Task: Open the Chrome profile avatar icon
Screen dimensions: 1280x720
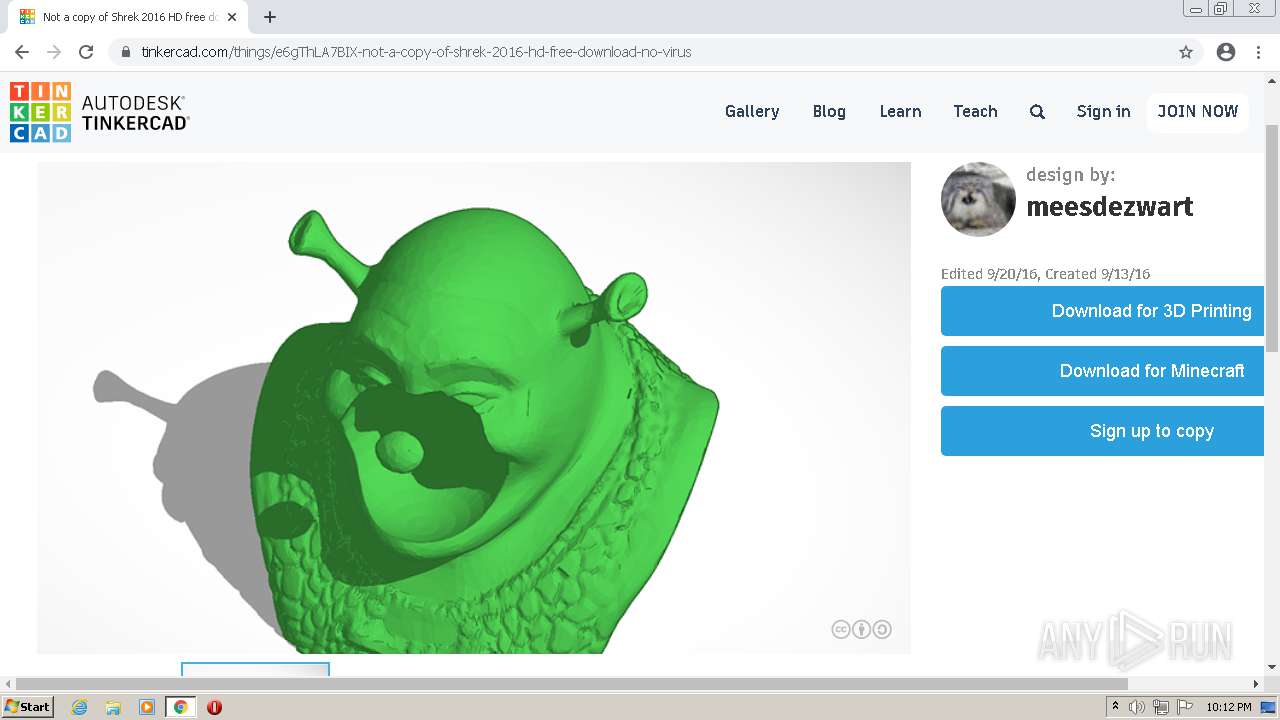Action: coord(1226,52)
